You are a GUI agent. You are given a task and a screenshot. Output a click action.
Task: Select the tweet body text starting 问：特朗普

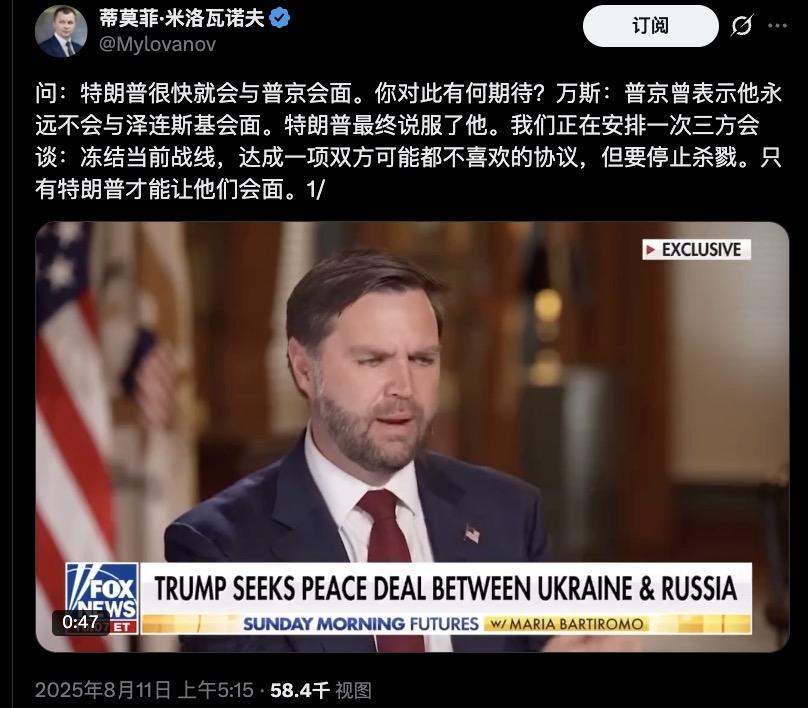[x=408, y=141]
